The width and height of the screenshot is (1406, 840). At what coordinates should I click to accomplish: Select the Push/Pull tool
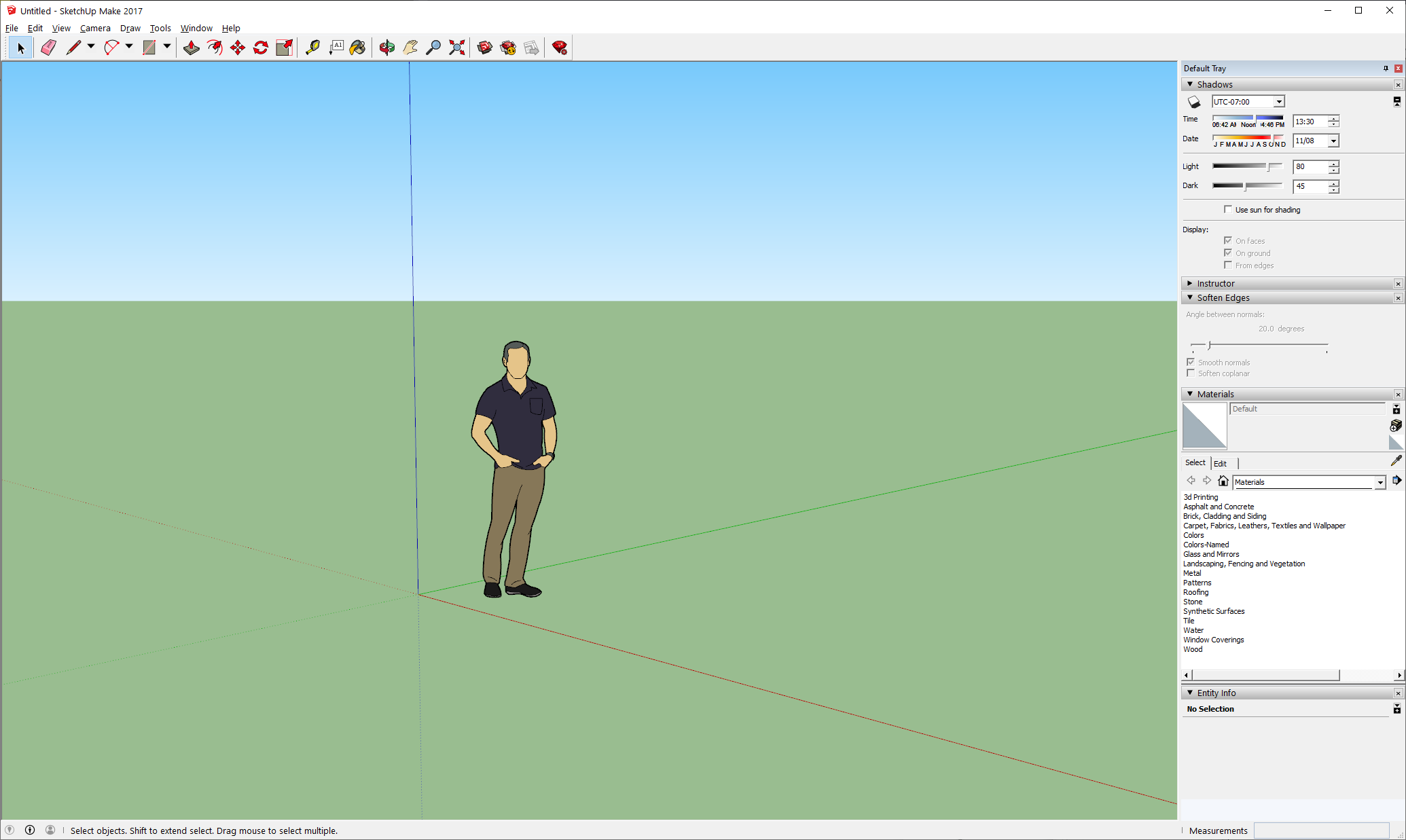(x=192, y=48)
